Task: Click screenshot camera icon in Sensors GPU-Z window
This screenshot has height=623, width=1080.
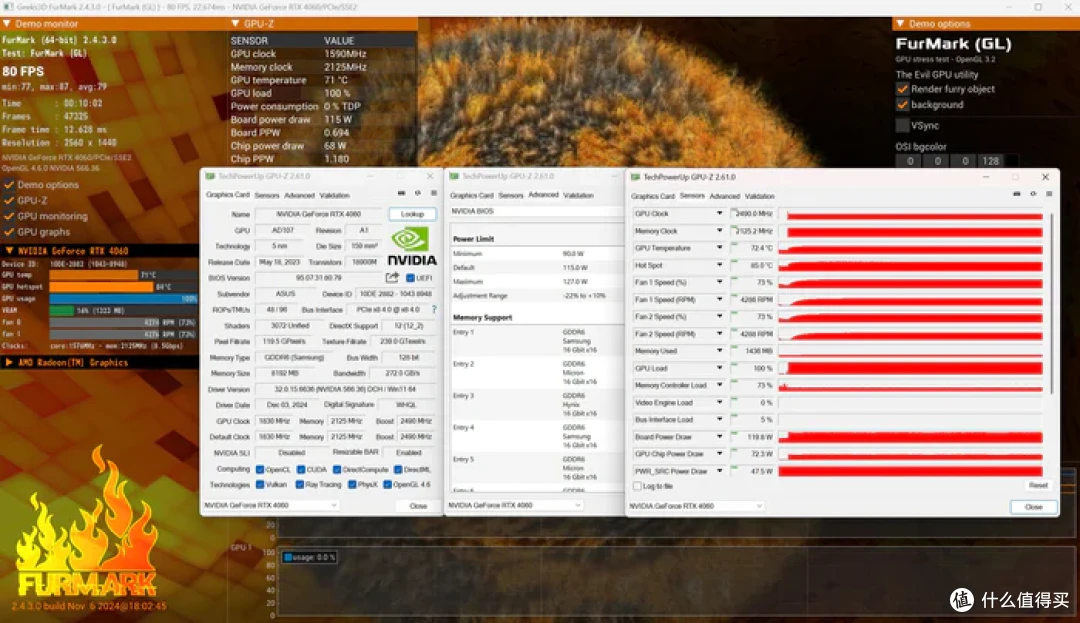Action: click(x=1017, y=194)
